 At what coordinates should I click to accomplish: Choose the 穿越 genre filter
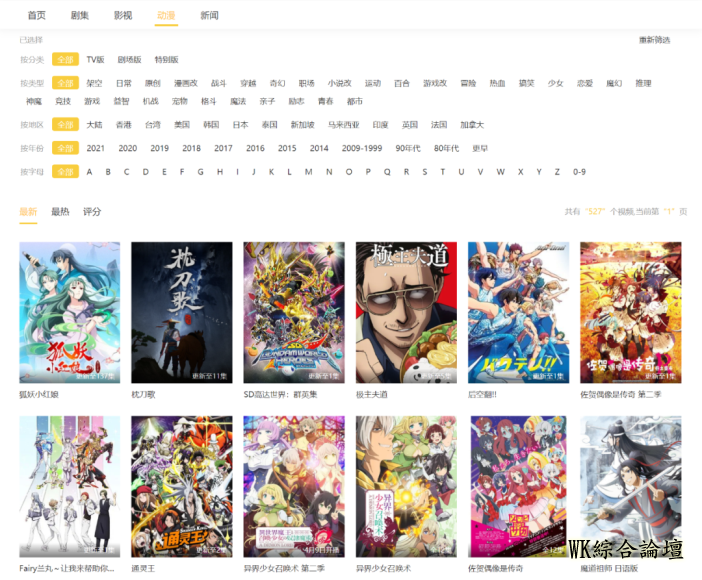(248, 83)
